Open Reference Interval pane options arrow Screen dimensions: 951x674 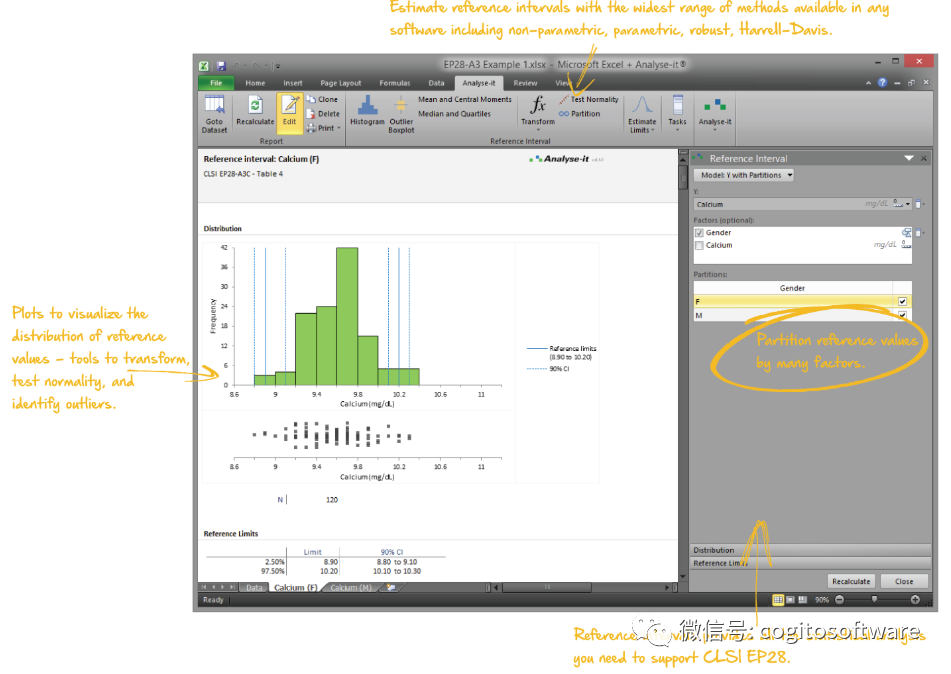(909, 158)
